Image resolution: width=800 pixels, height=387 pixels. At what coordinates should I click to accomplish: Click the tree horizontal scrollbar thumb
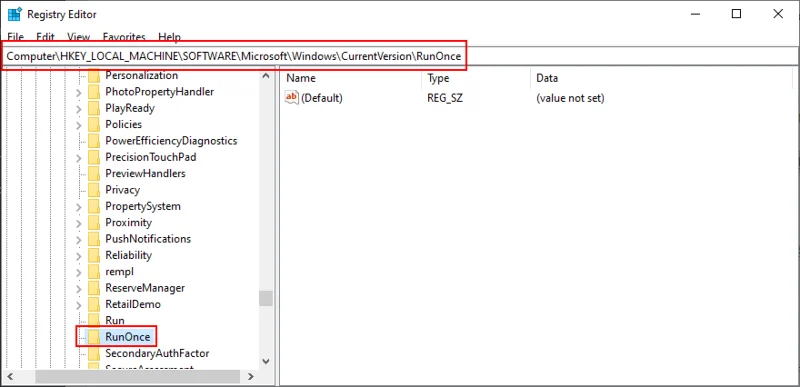pyautogui.click(x=137, y=377)
